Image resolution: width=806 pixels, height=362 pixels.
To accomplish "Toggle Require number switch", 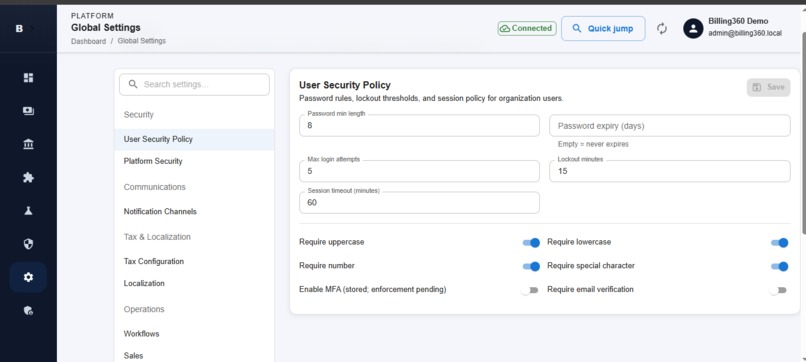I will [x=531, y=266].
